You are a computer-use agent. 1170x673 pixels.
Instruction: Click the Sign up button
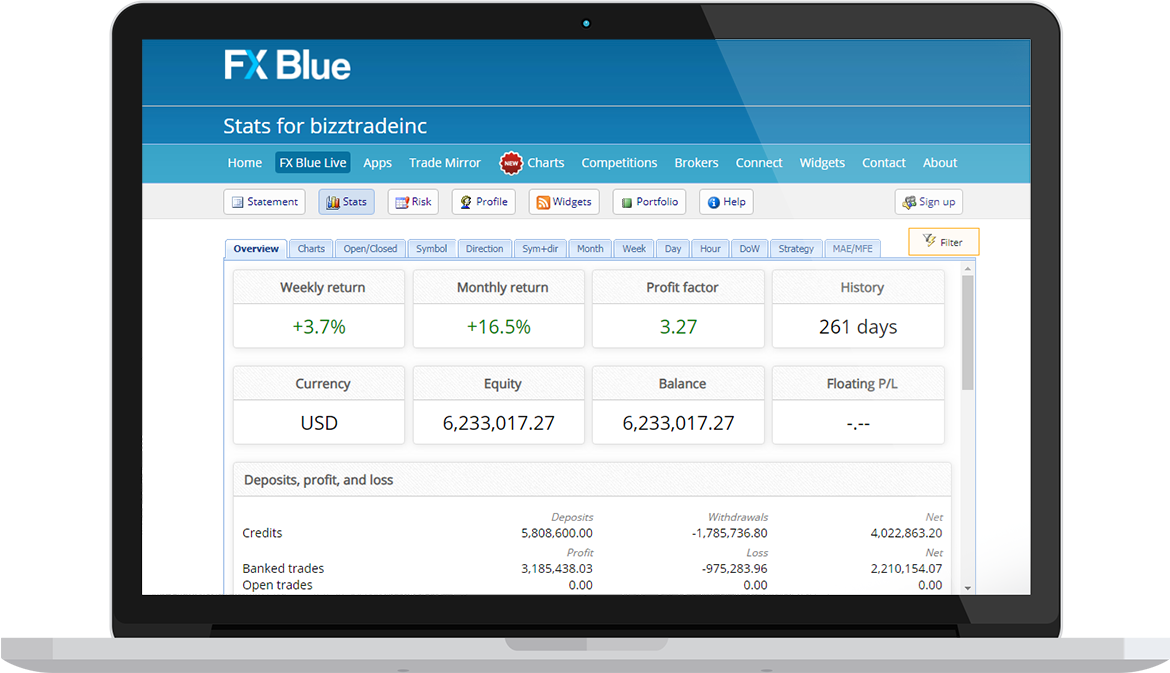coord(929,202)
